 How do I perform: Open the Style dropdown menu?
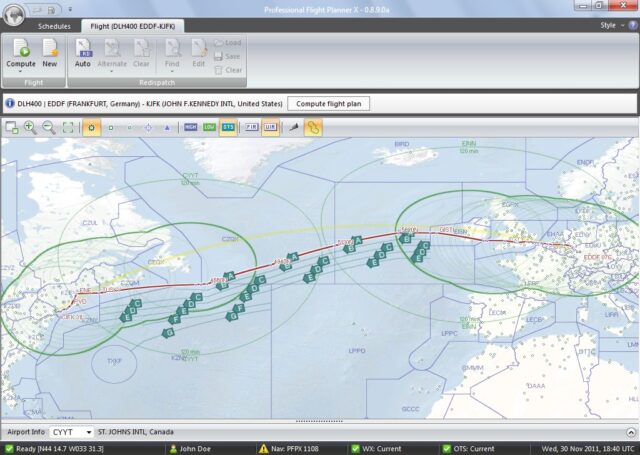(611, 24)
